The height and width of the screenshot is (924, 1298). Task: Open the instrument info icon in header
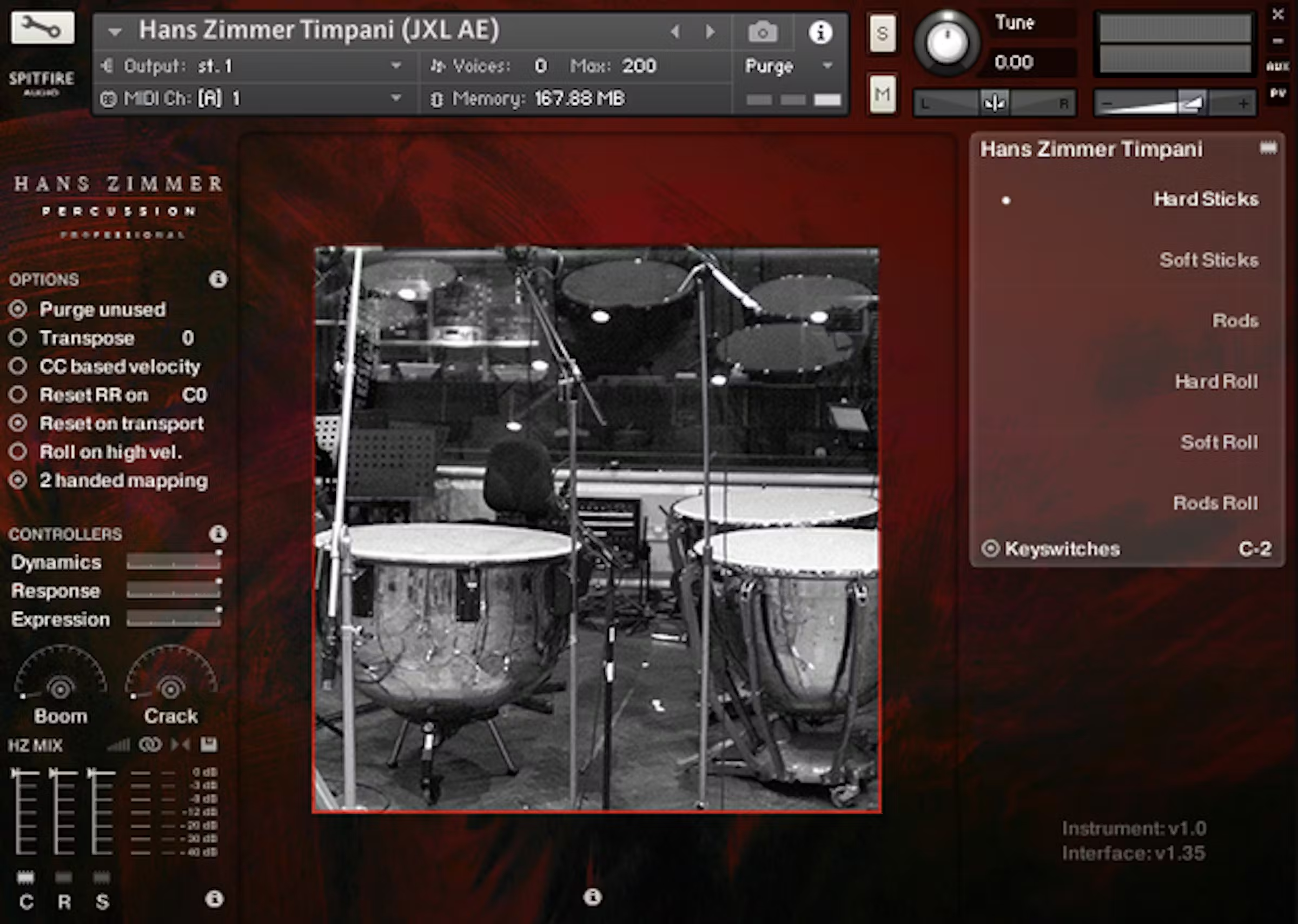click(820, 32)
